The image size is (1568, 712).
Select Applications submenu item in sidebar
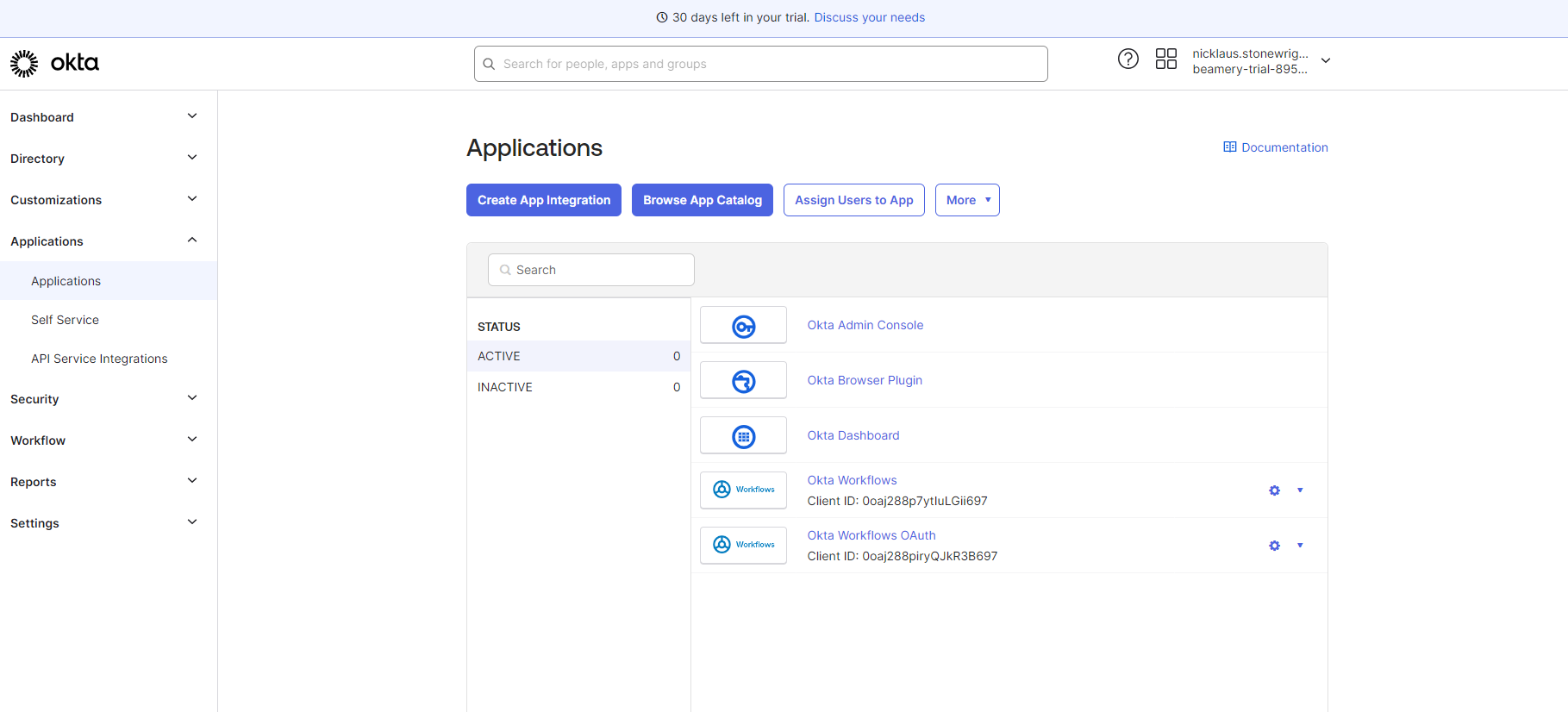[x=109, y=281]
